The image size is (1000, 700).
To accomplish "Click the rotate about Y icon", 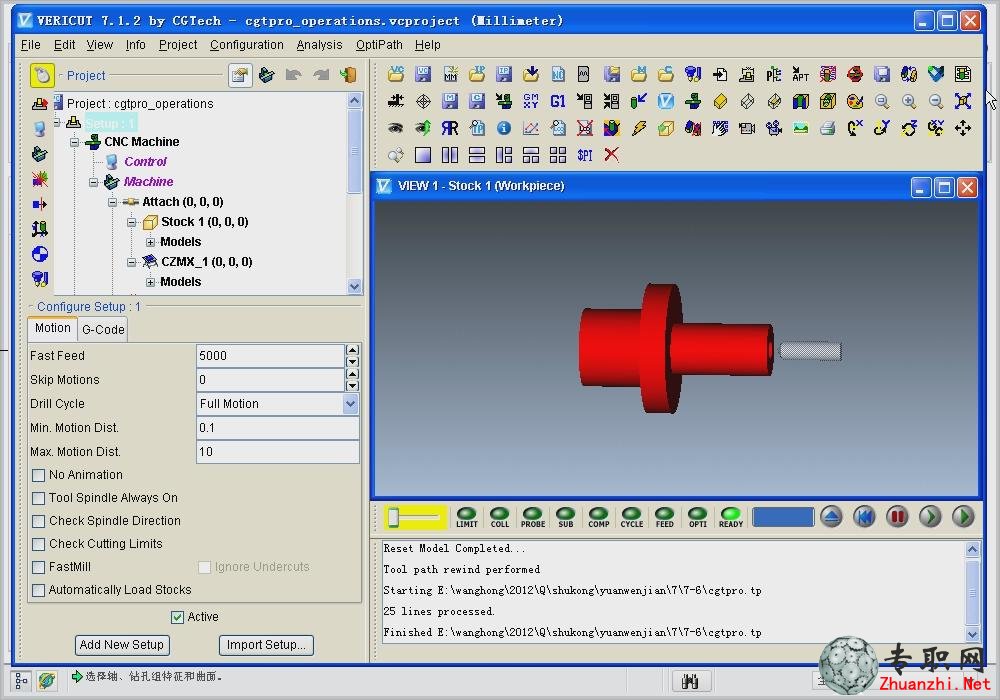I will [x=882, y=128].
